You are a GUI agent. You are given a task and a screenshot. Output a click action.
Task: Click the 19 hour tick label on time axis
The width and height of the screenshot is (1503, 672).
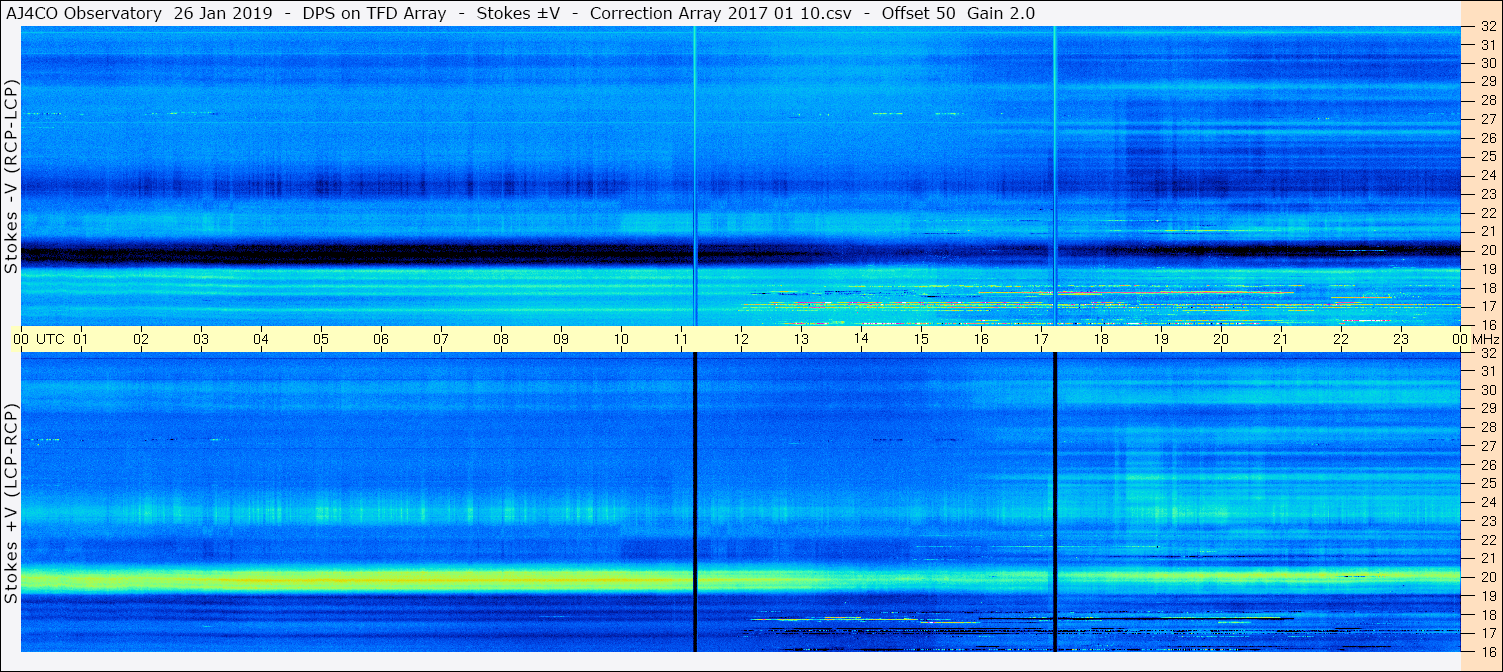(1161, 339)
